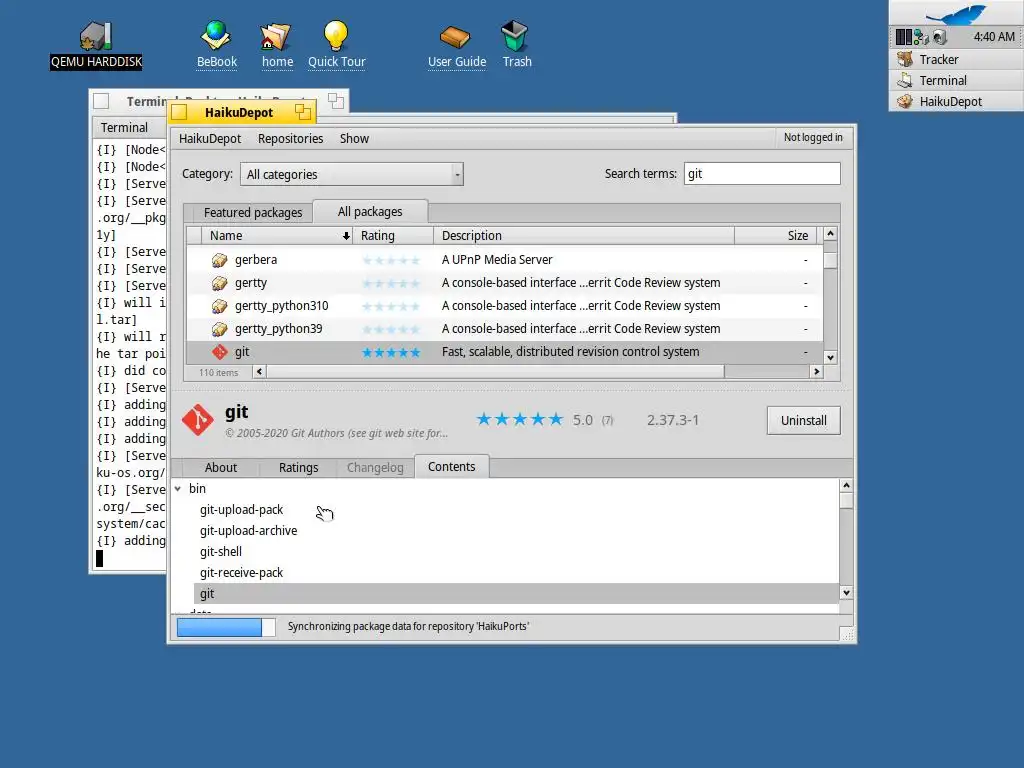Switch to HaikuDepot in Deskbar
Screen dimensions: 1024x768
957,101
